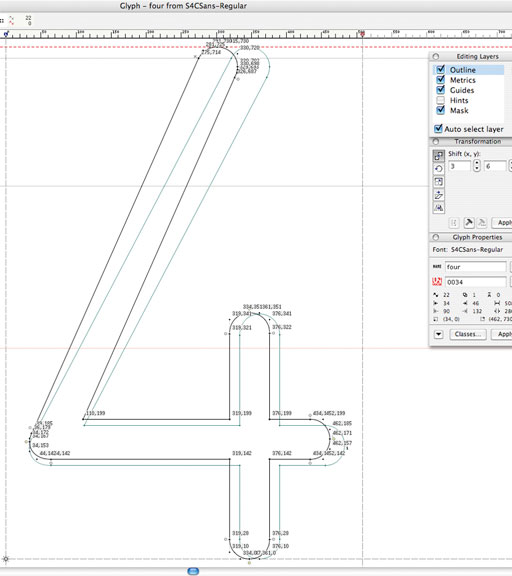This screenshot has height=576, width=512.
Task: Select the Scale transformation icon
Action: pyautogui.click(x=439, y=181)
